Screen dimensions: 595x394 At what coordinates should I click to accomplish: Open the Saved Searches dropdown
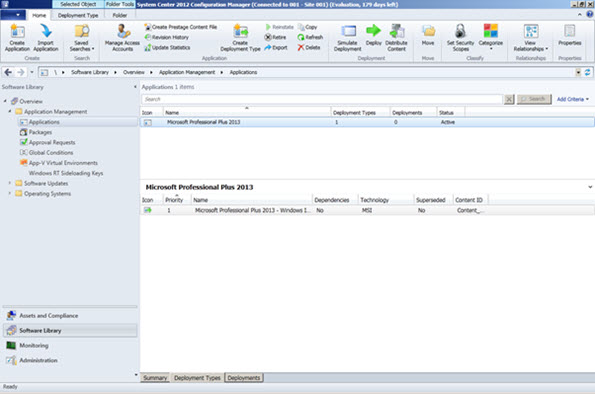[x=82, y=37]
